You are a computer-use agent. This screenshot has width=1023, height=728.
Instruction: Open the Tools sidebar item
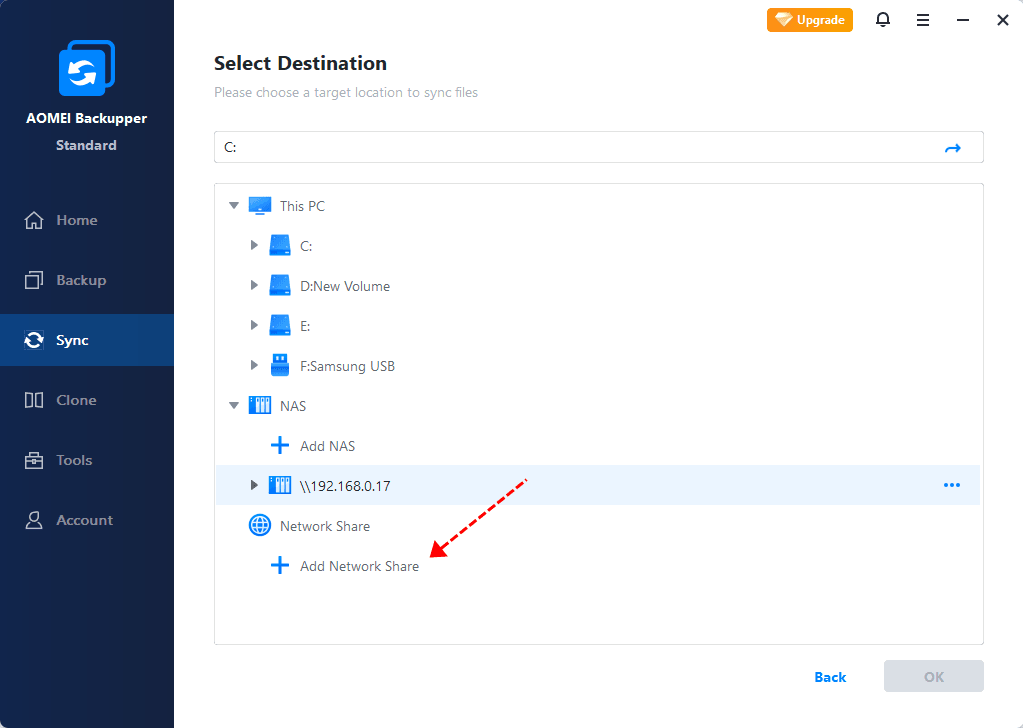click(74, 460)
